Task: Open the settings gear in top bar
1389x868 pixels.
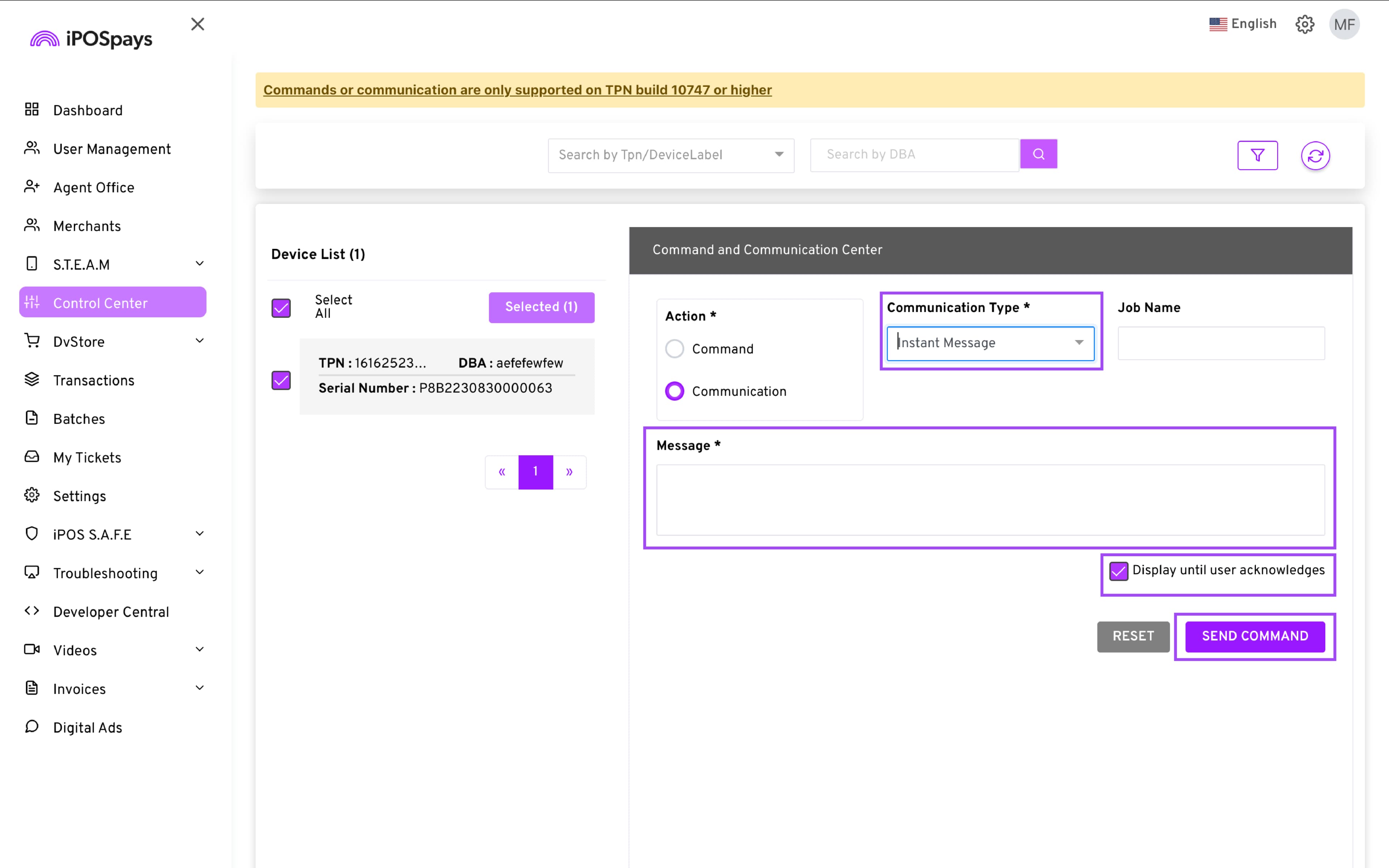Action: [1305, 24]
